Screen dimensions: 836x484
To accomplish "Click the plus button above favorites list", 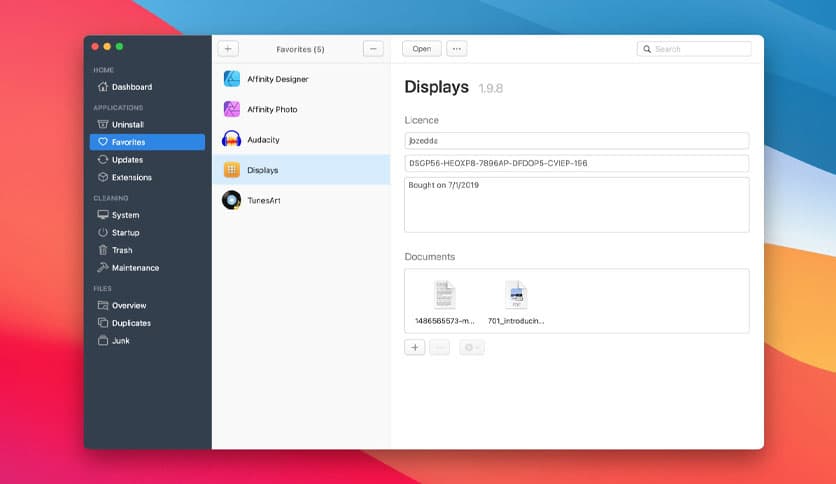I will (x=228, y=49).
